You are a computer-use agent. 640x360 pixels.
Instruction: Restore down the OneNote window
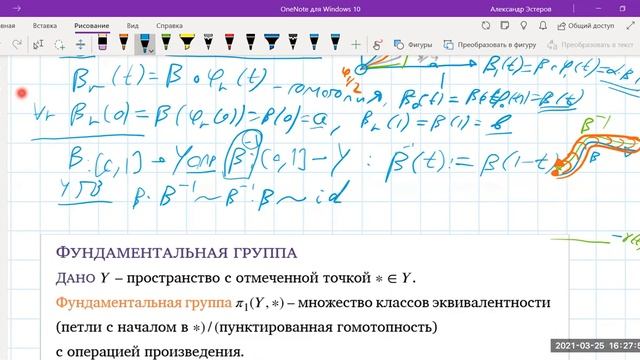click(x=622, y=8)
